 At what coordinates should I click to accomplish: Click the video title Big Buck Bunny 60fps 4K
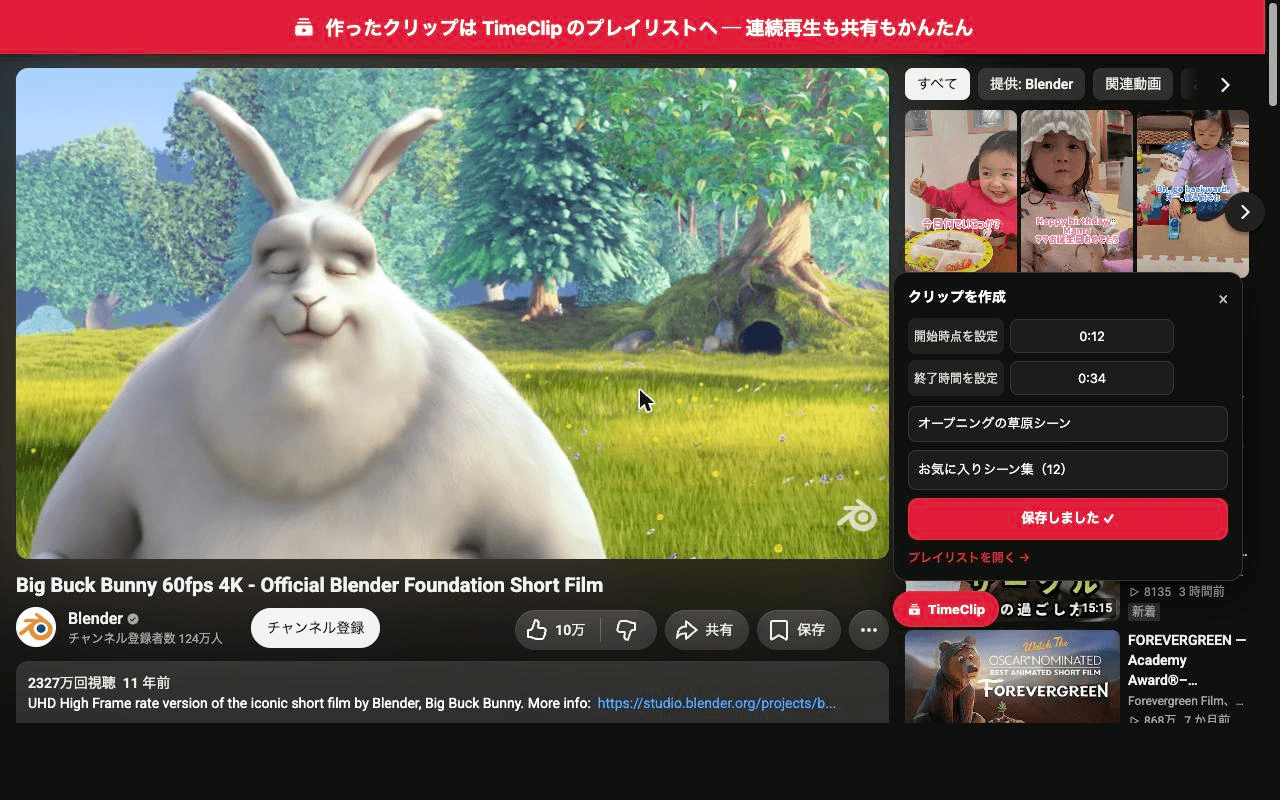(309, 585)
